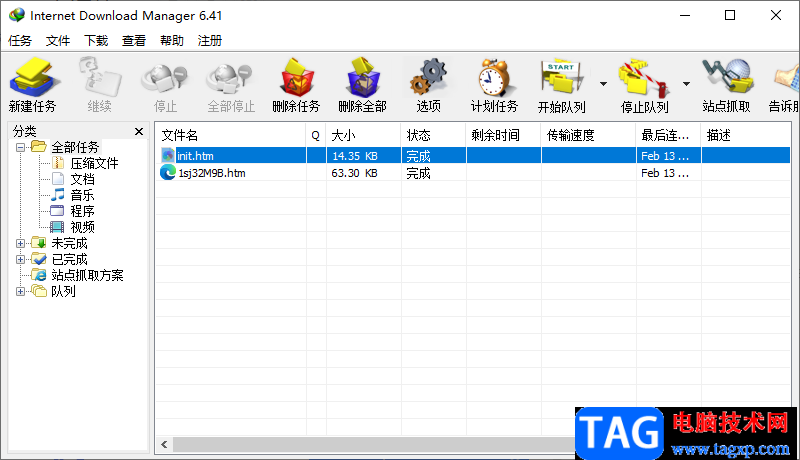
Task: Select the 文档 category
Action: 82,179
